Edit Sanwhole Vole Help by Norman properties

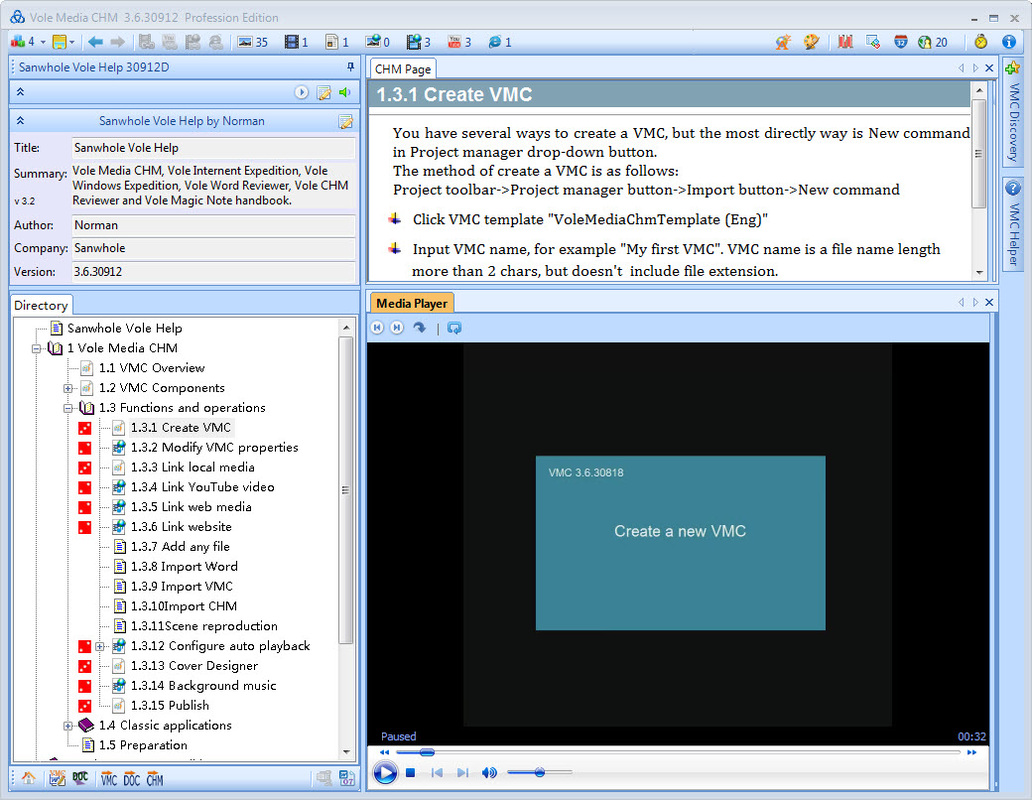pos(346,121)
